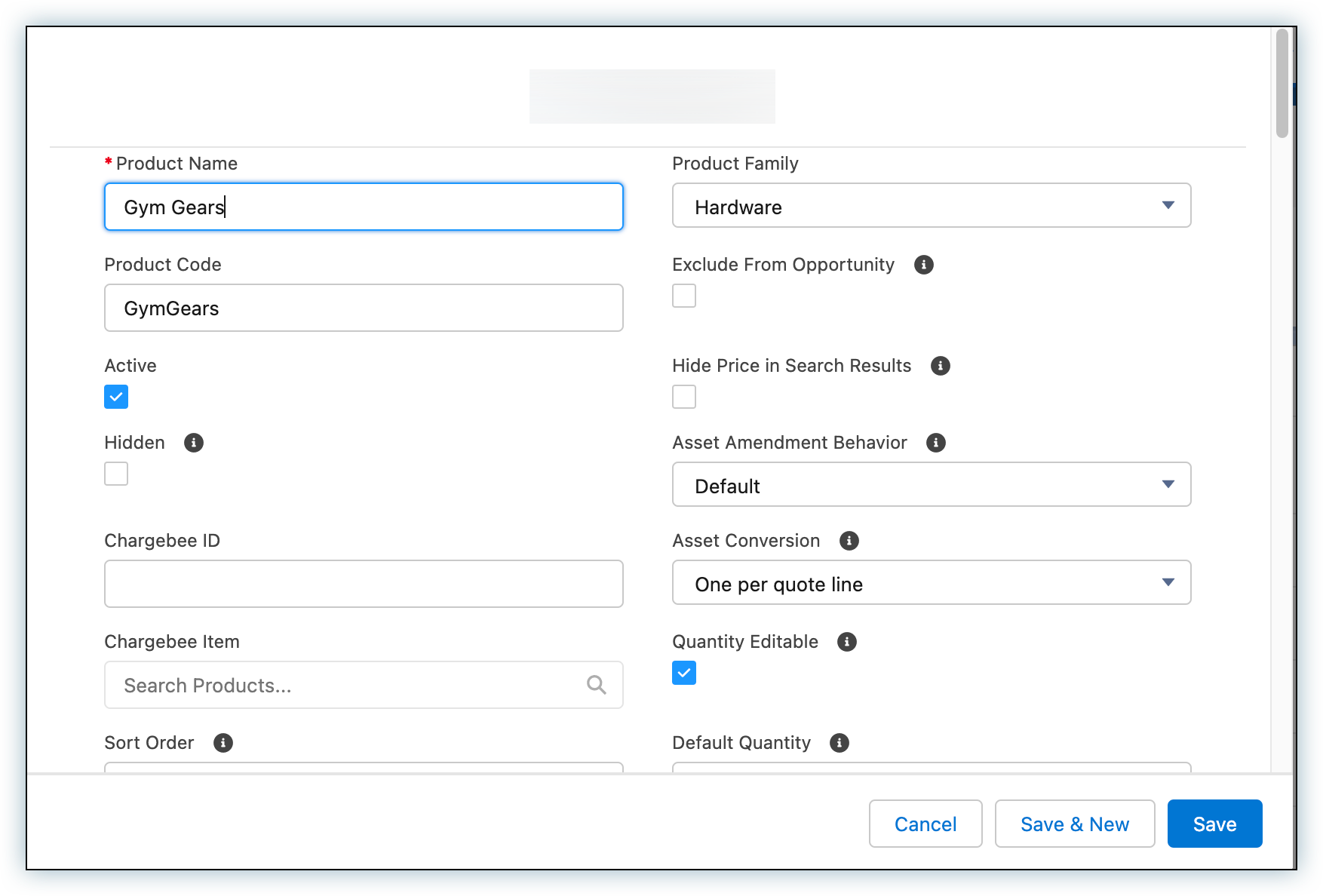
Task: Enable the Hidden checkbox
Action: pos(115,474)
